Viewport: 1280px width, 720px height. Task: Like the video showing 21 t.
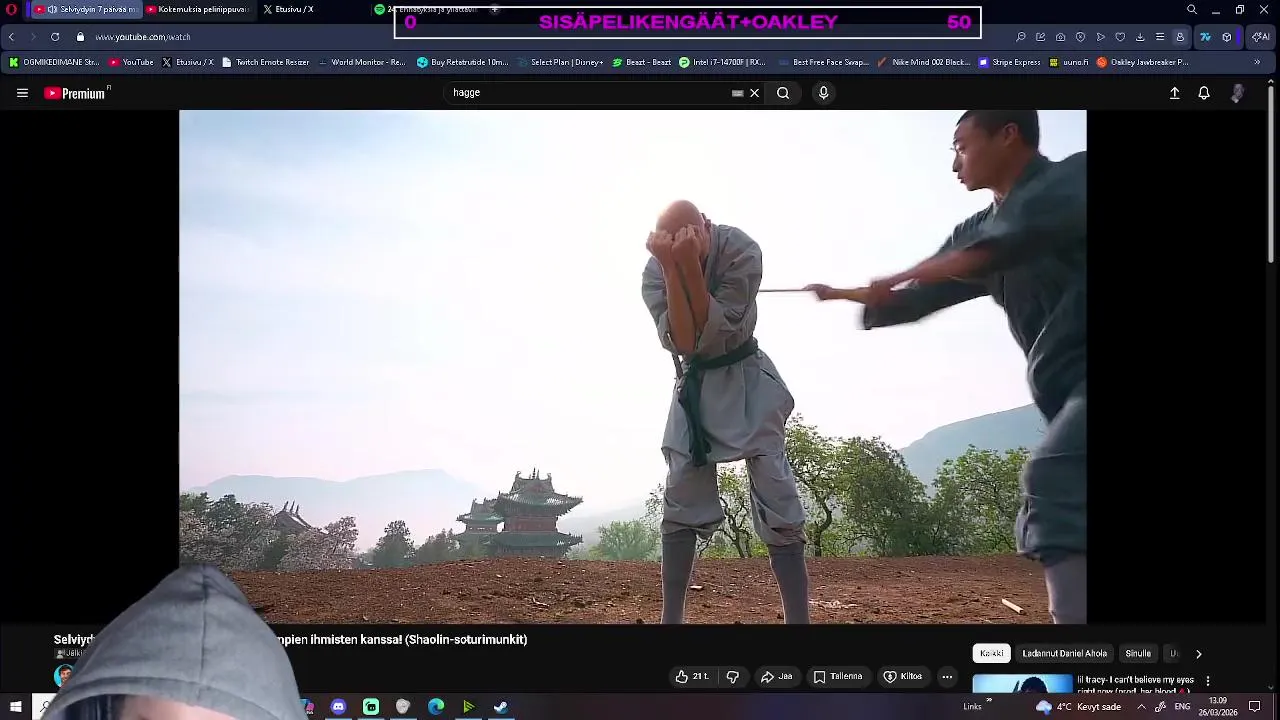(x=692, y=677)
